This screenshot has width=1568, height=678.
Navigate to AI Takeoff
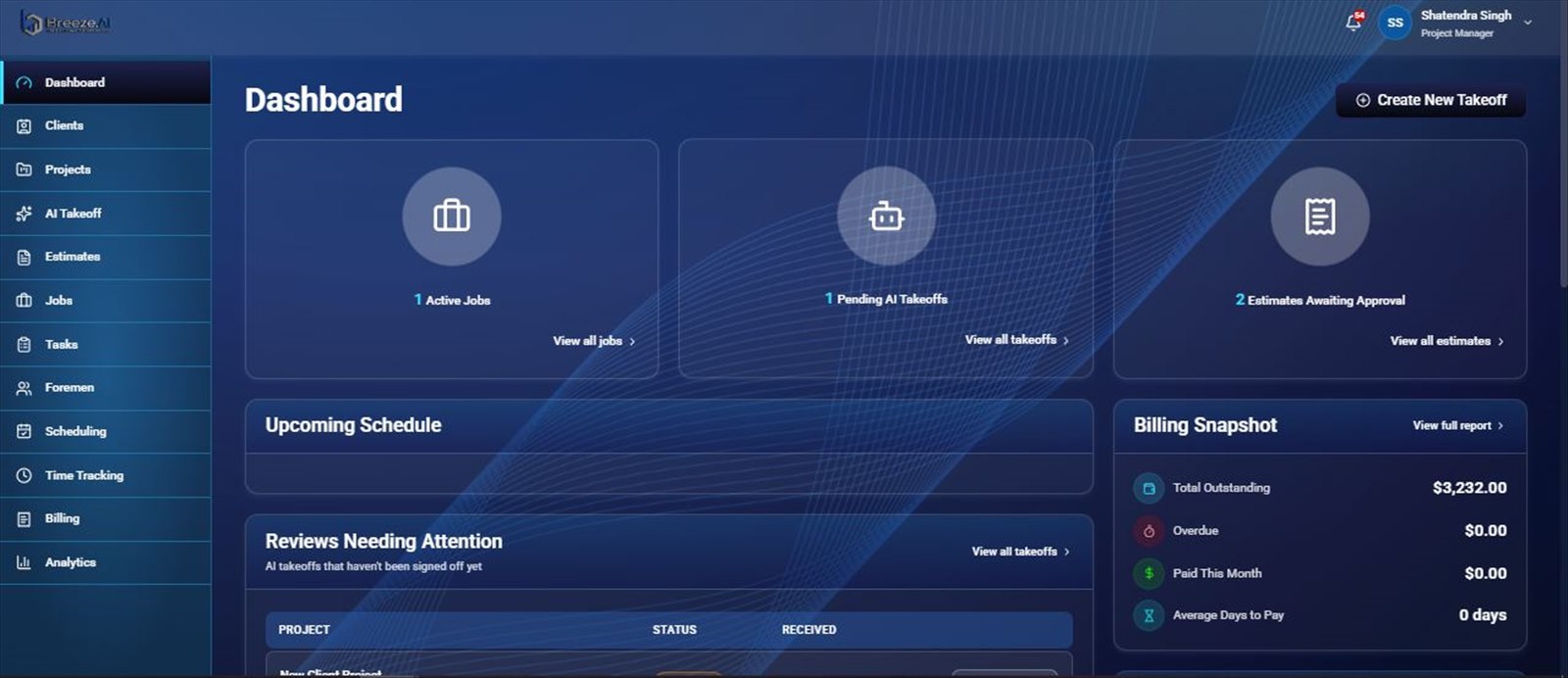106,214
